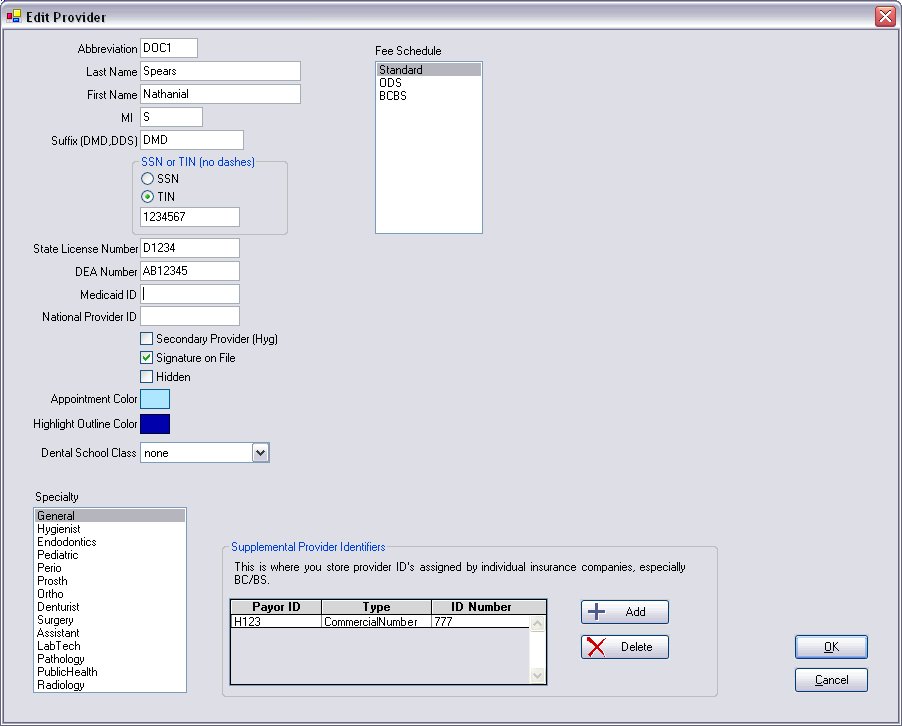
Task: Toggle the Hidden checkbox
Action: tap(147, 377)
